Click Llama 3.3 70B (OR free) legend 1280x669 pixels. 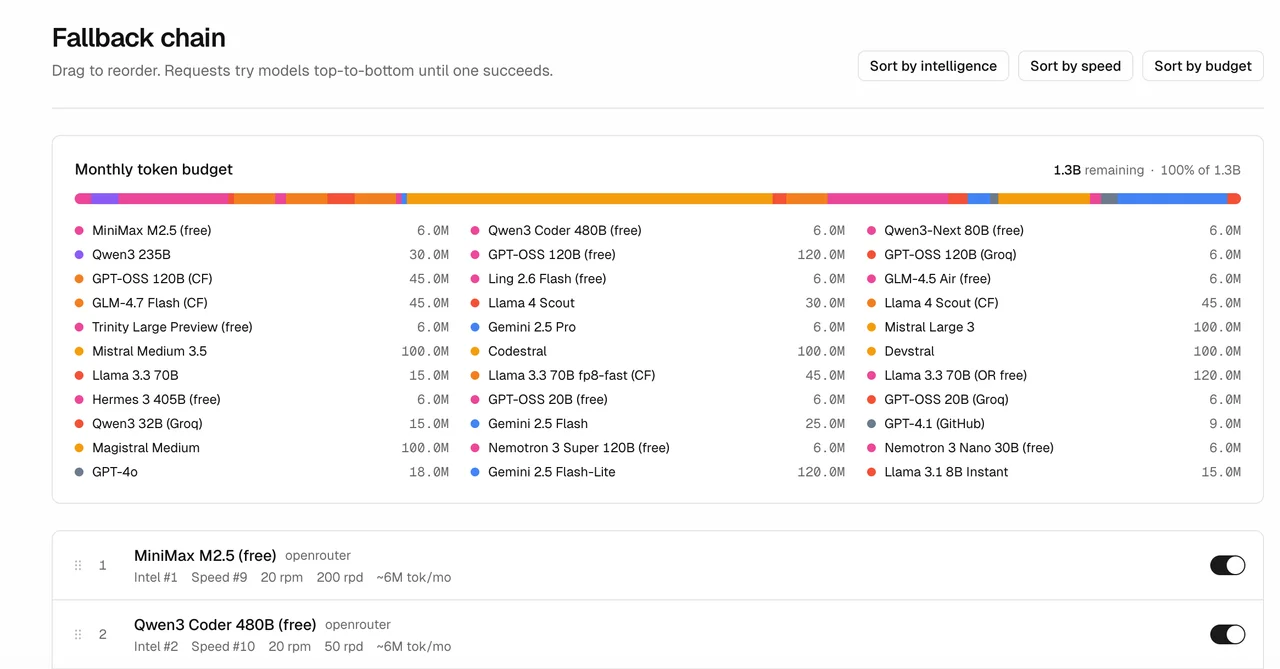tap(955, 375)
